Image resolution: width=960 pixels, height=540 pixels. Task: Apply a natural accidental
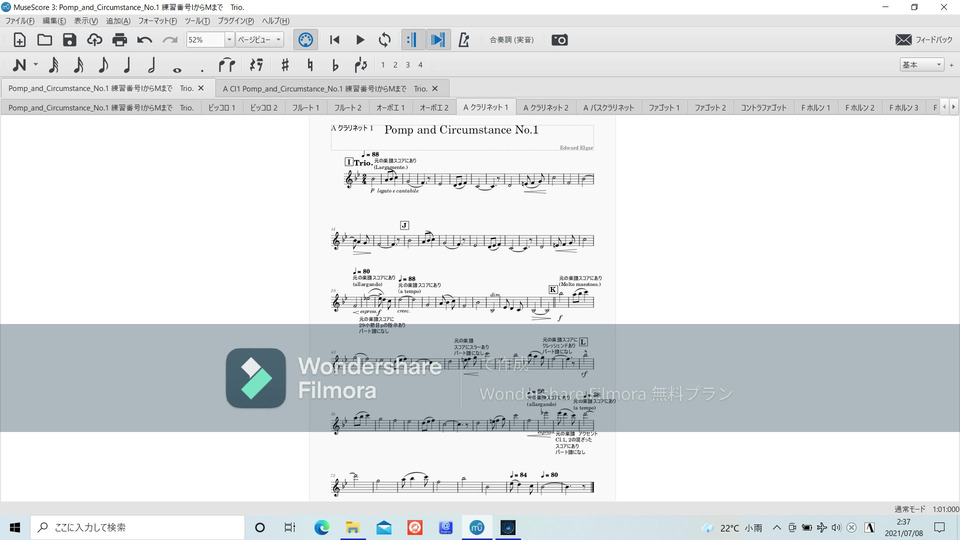click(310, 64)
